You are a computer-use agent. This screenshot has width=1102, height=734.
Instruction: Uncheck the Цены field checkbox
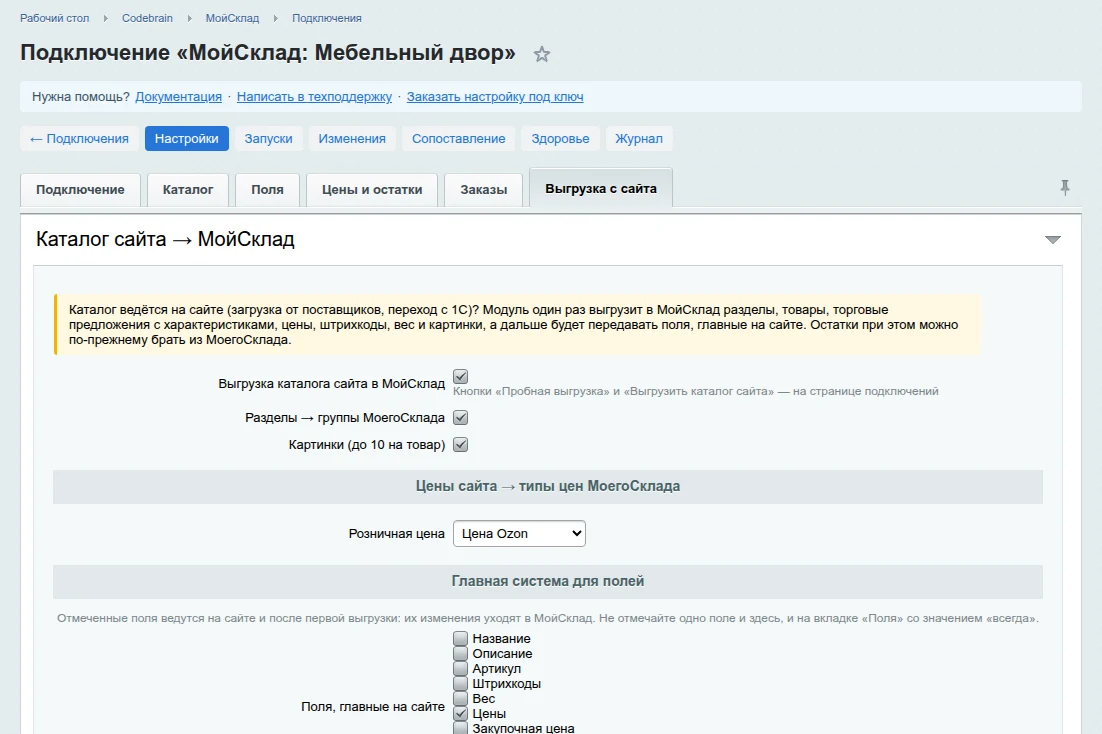[460, 714]
